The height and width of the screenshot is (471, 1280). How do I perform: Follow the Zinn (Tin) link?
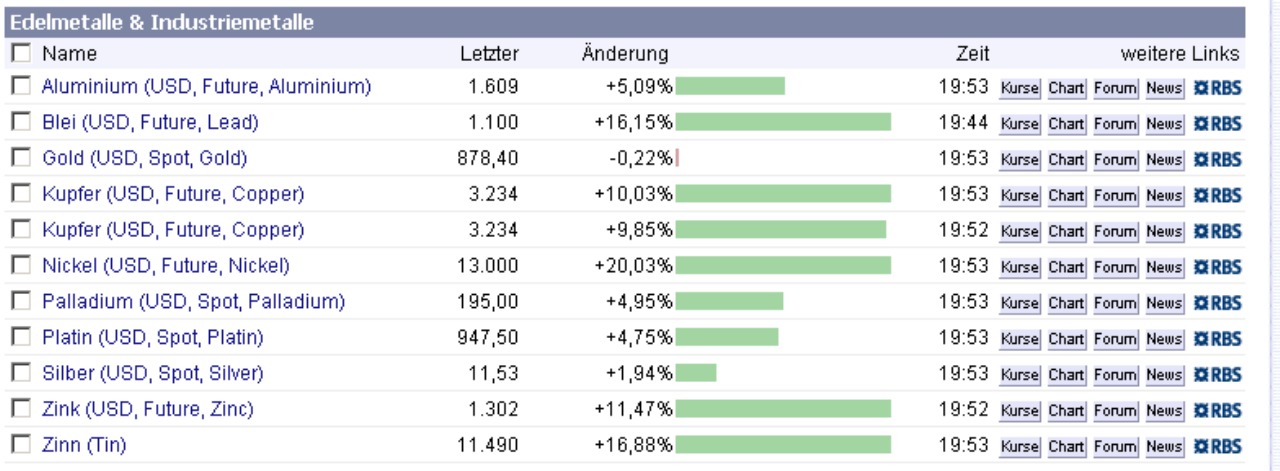pos(84,445)
